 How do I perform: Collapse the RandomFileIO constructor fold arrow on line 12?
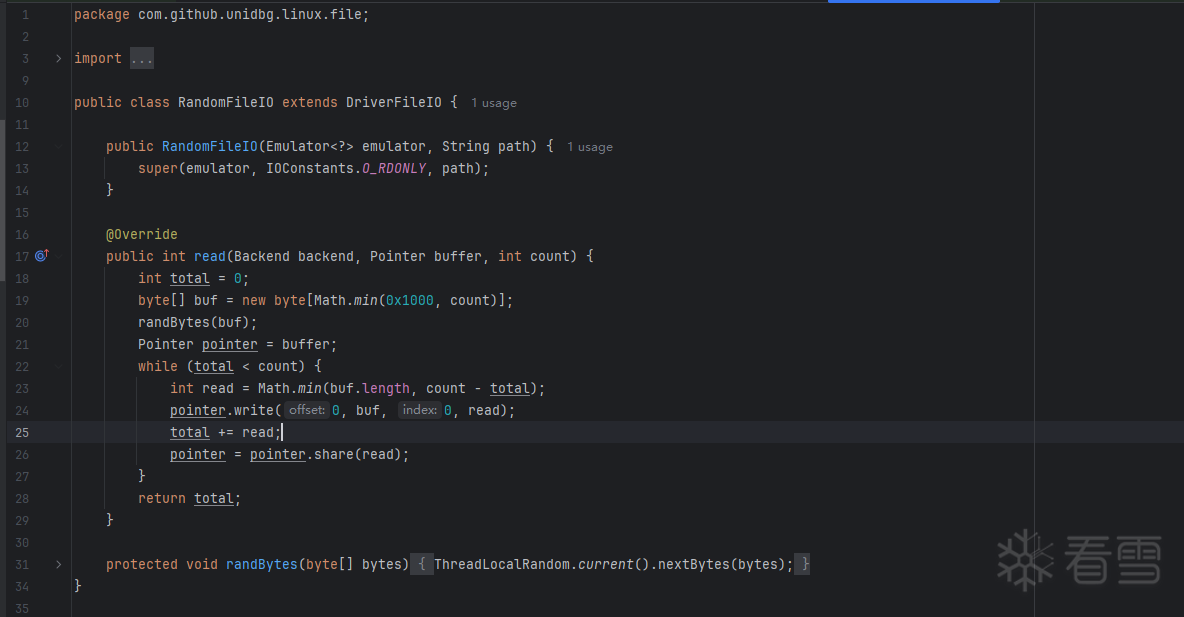[x=59, y=147]
